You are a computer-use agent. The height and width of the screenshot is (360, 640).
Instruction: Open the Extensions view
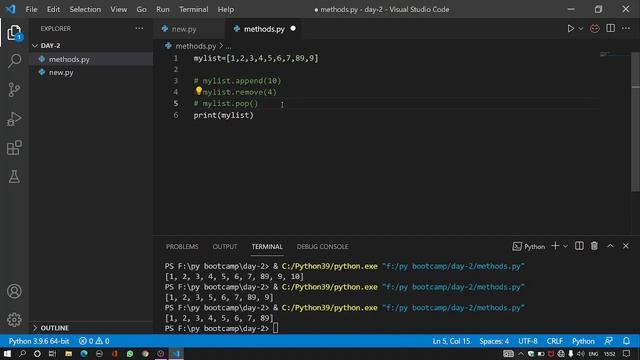coord(14,148)
